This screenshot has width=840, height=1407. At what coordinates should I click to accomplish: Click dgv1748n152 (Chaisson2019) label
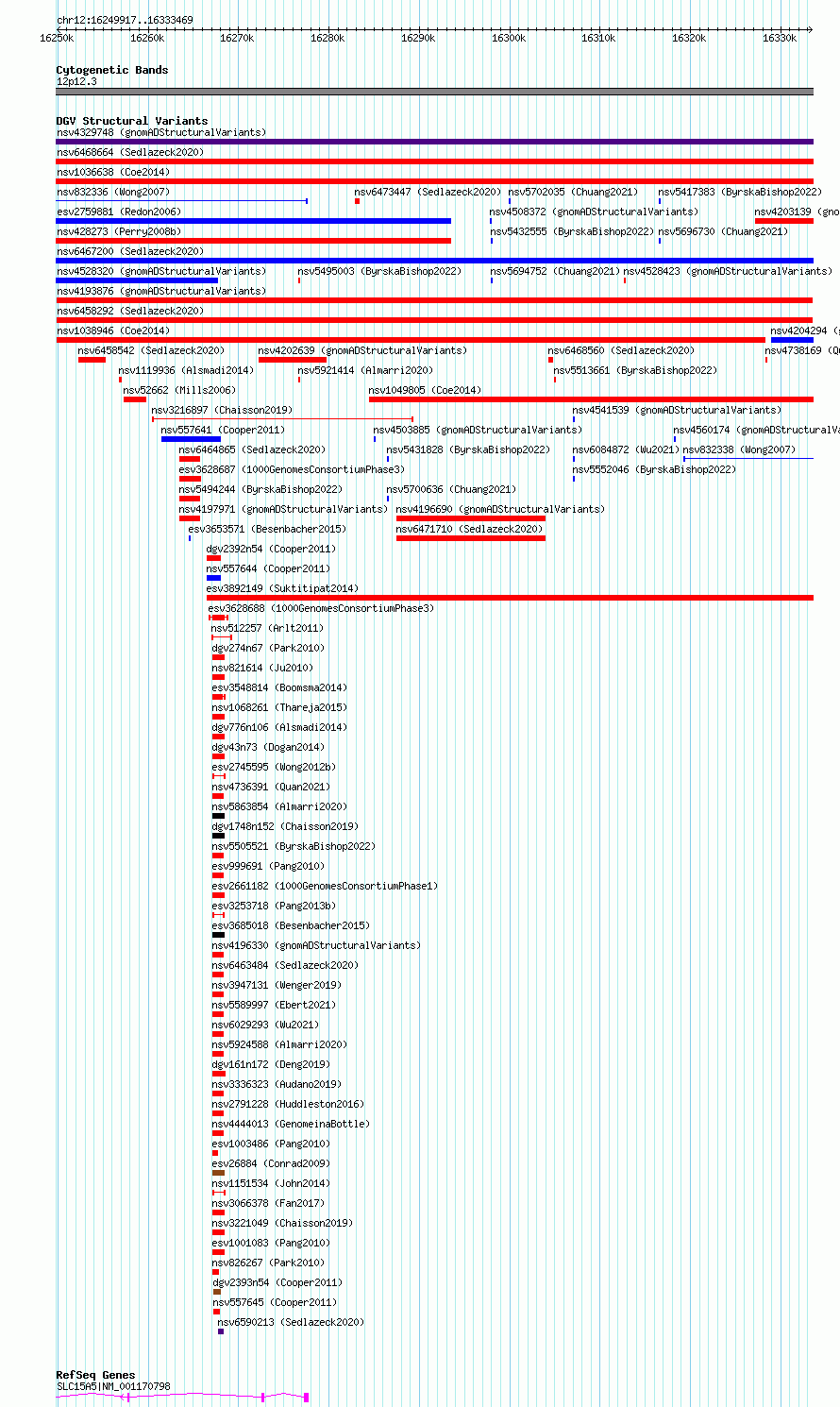(285, 826)
